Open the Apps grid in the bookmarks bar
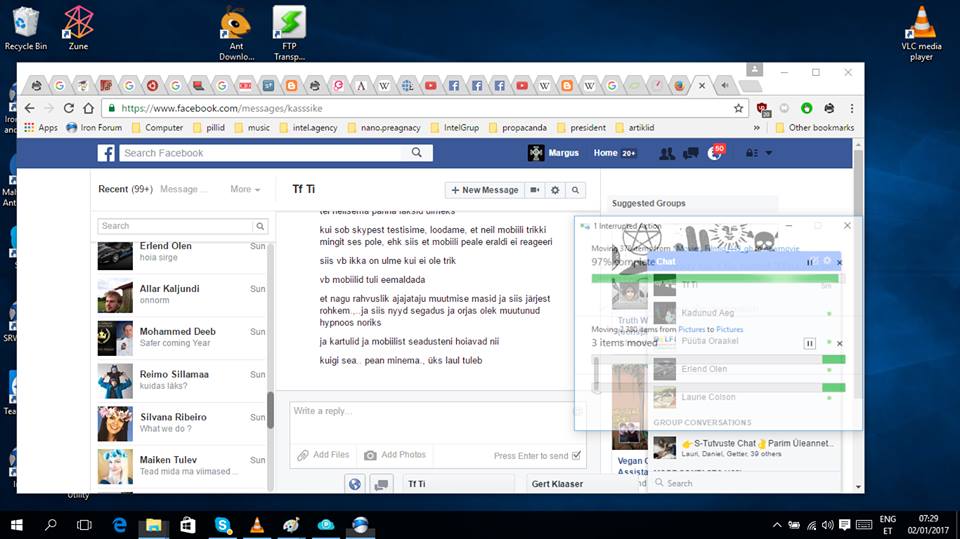 40,127
